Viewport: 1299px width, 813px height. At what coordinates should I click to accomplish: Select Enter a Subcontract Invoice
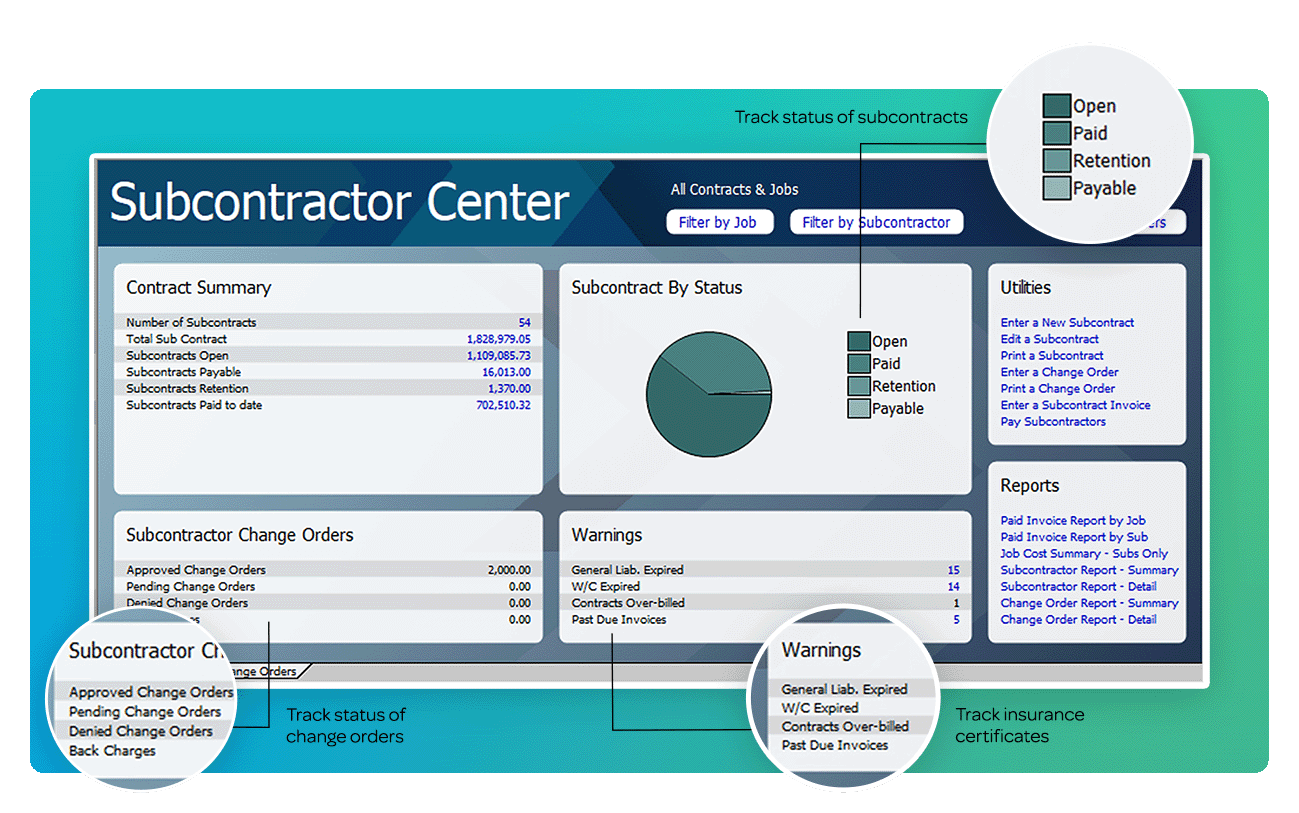(1075, 405)
